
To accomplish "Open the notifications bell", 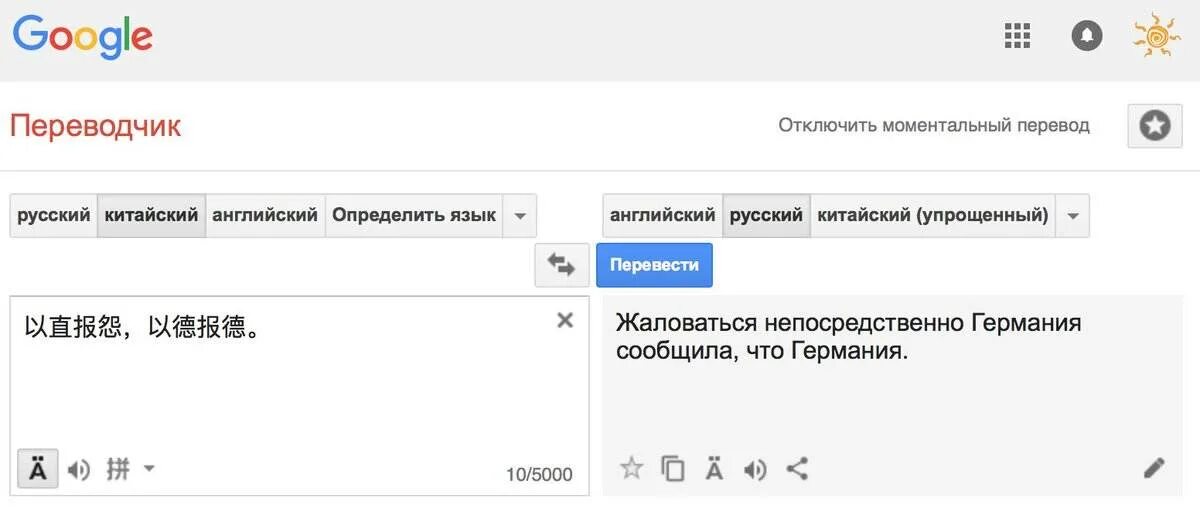I will tap(1087, 37).
